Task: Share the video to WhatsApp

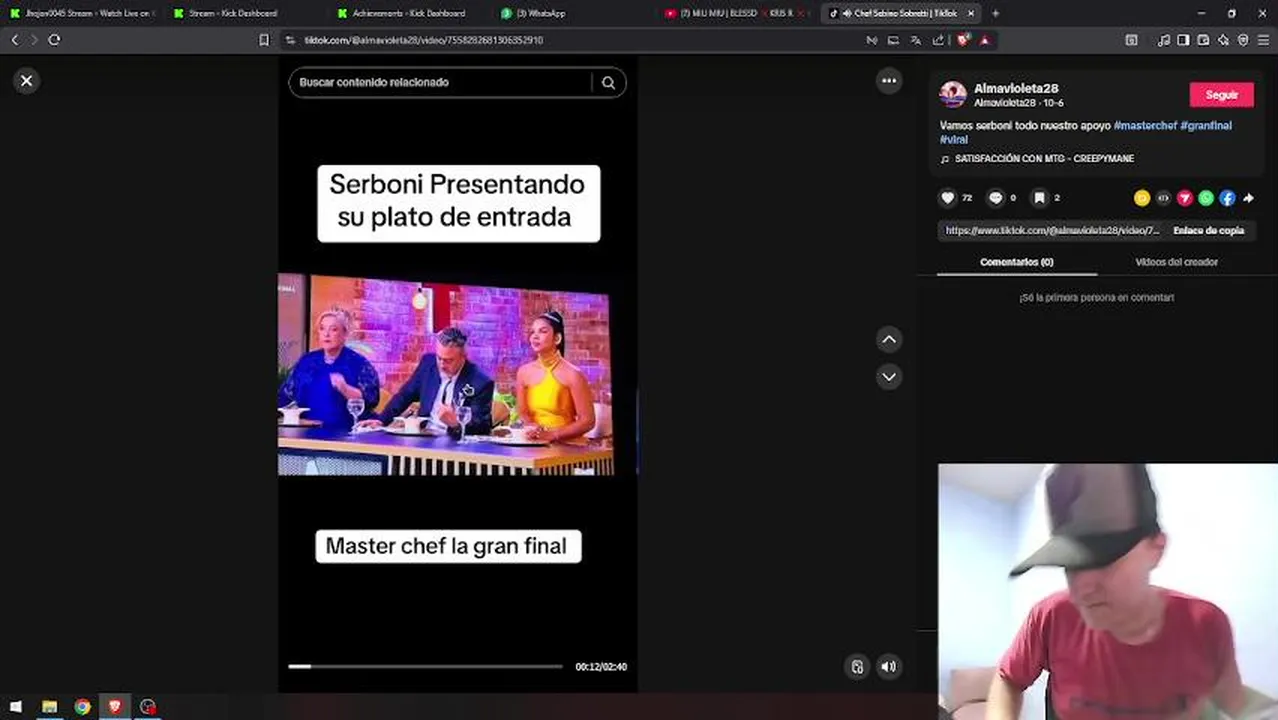Action: (1206, 198)
